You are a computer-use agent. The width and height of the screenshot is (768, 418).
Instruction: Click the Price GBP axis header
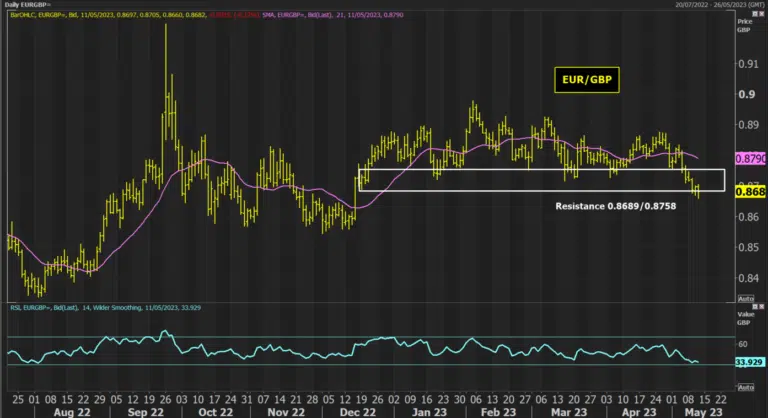(744, 25)
